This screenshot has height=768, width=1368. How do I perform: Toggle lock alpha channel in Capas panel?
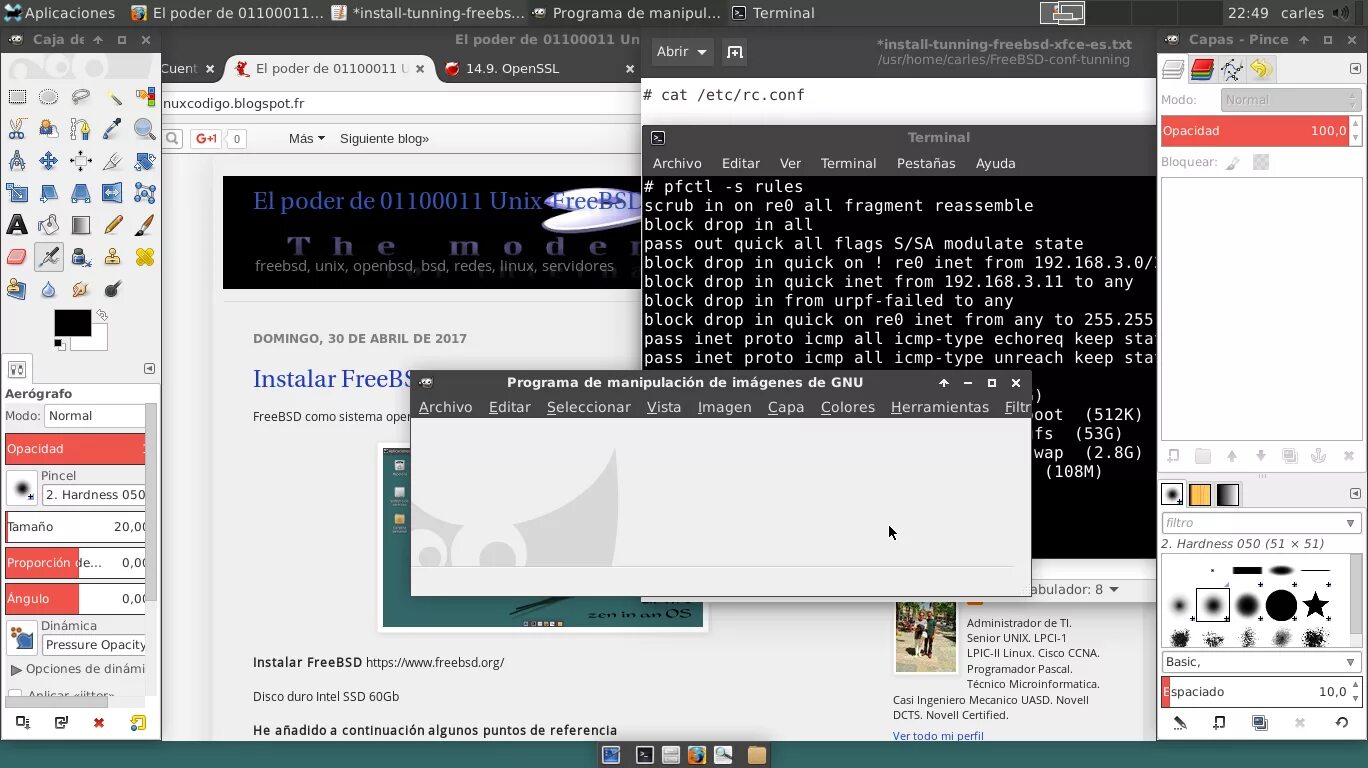[1261, 162]
